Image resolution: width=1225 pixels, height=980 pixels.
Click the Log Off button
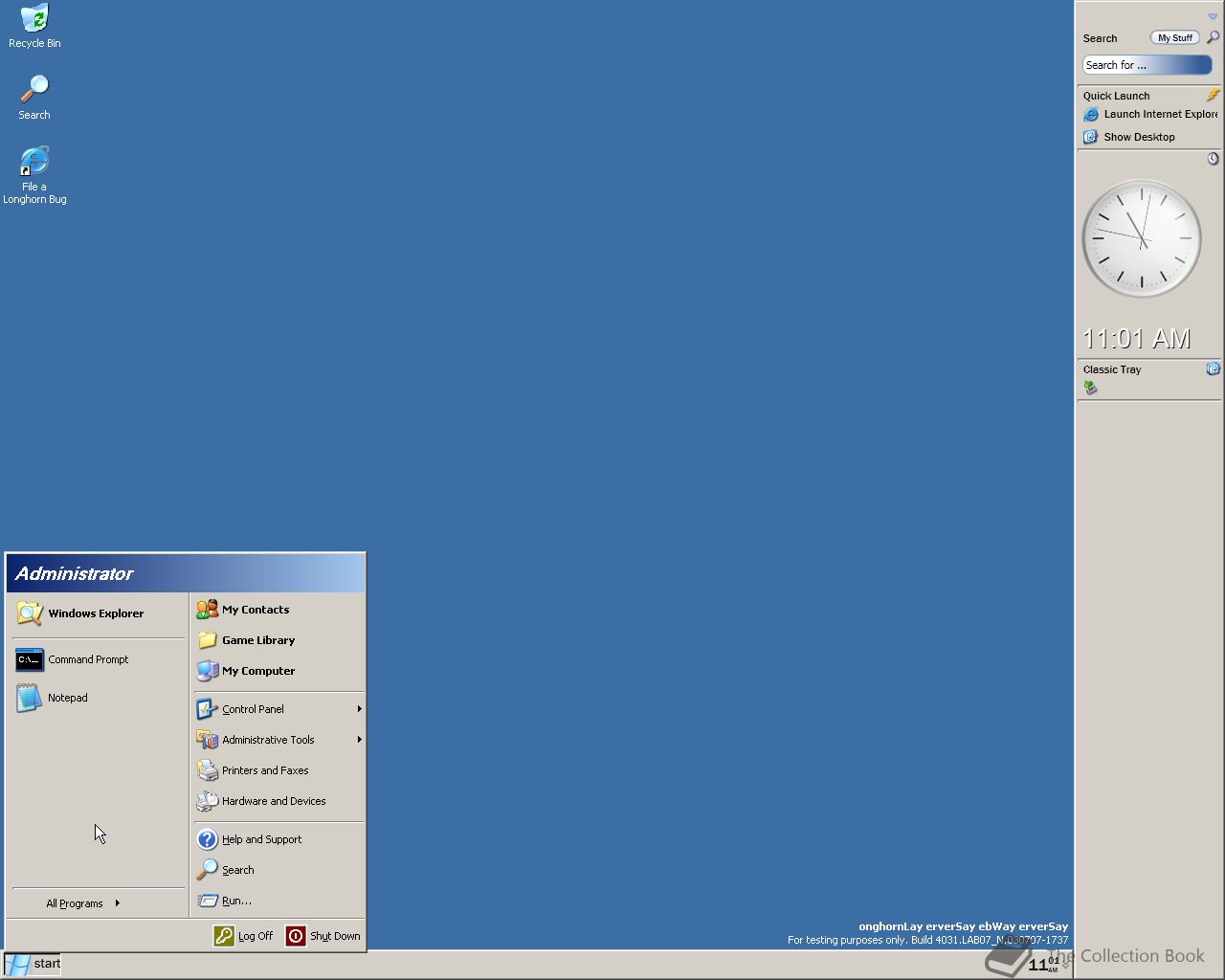[244, 936]
